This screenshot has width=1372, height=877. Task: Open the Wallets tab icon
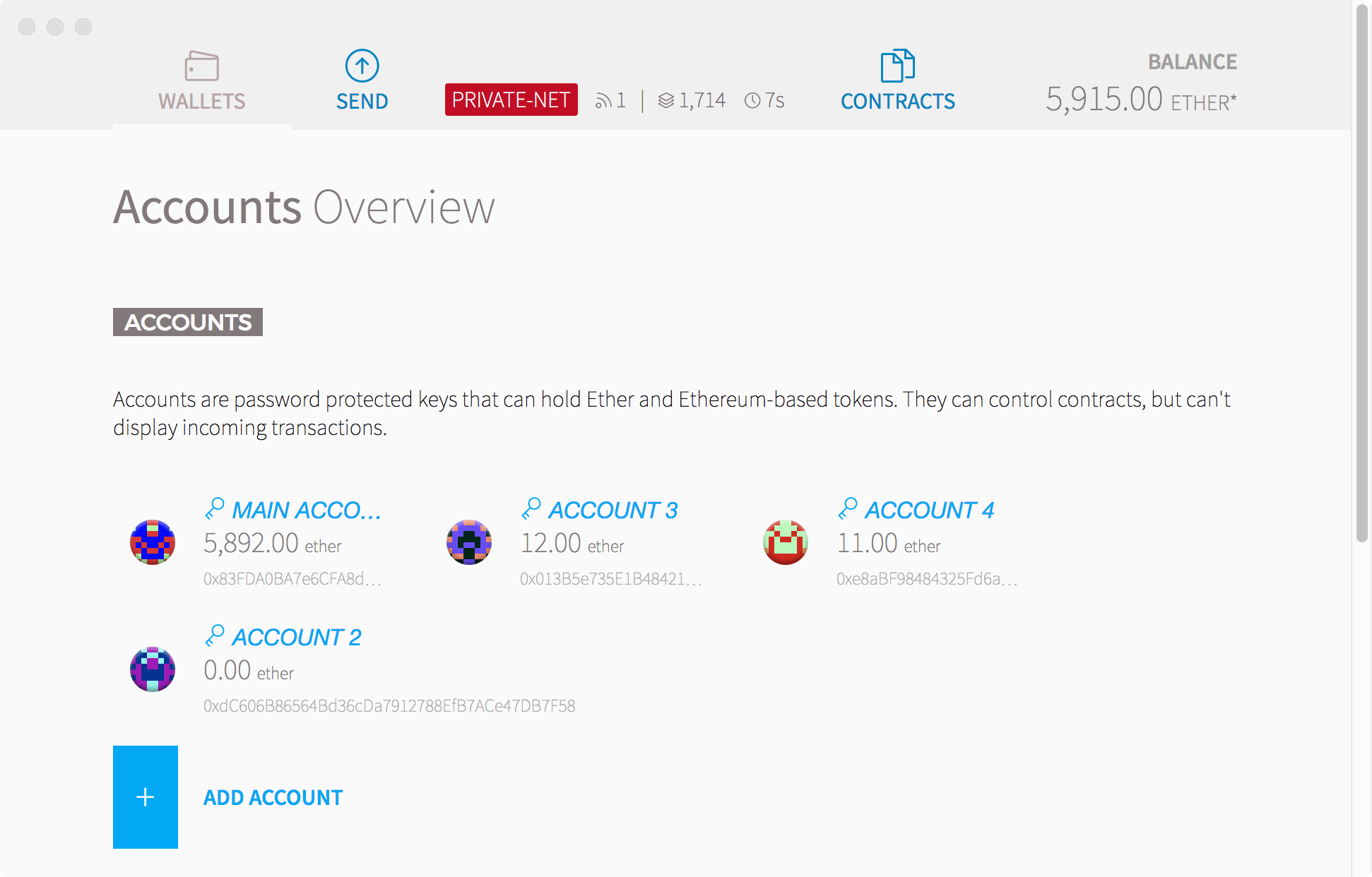(201, 66)
